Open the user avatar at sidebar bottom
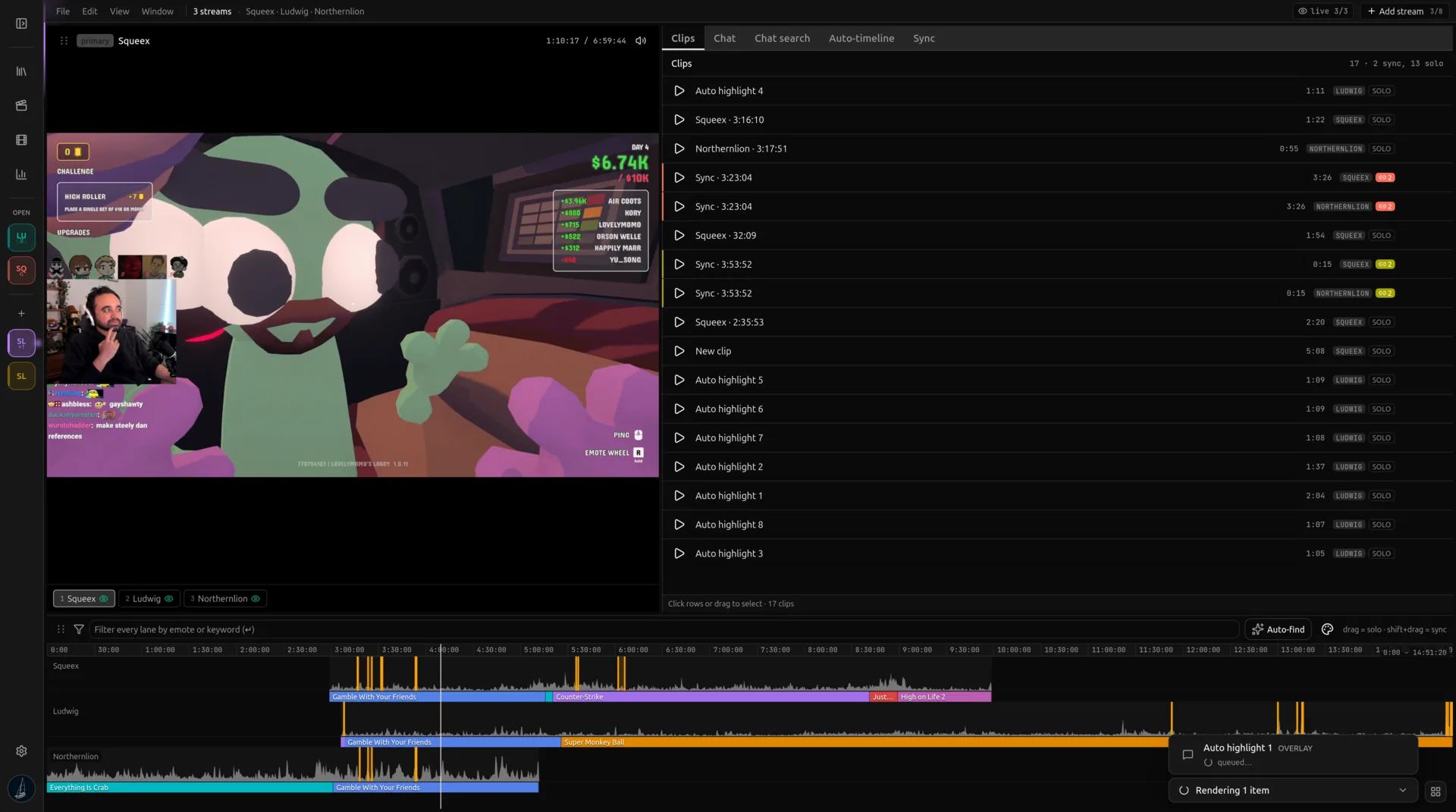This screenshot has height=812, width=1456. click(21, 788)
